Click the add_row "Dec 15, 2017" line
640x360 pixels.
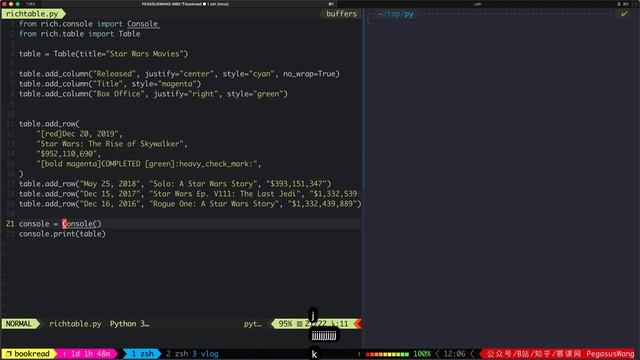click(188, 194)
